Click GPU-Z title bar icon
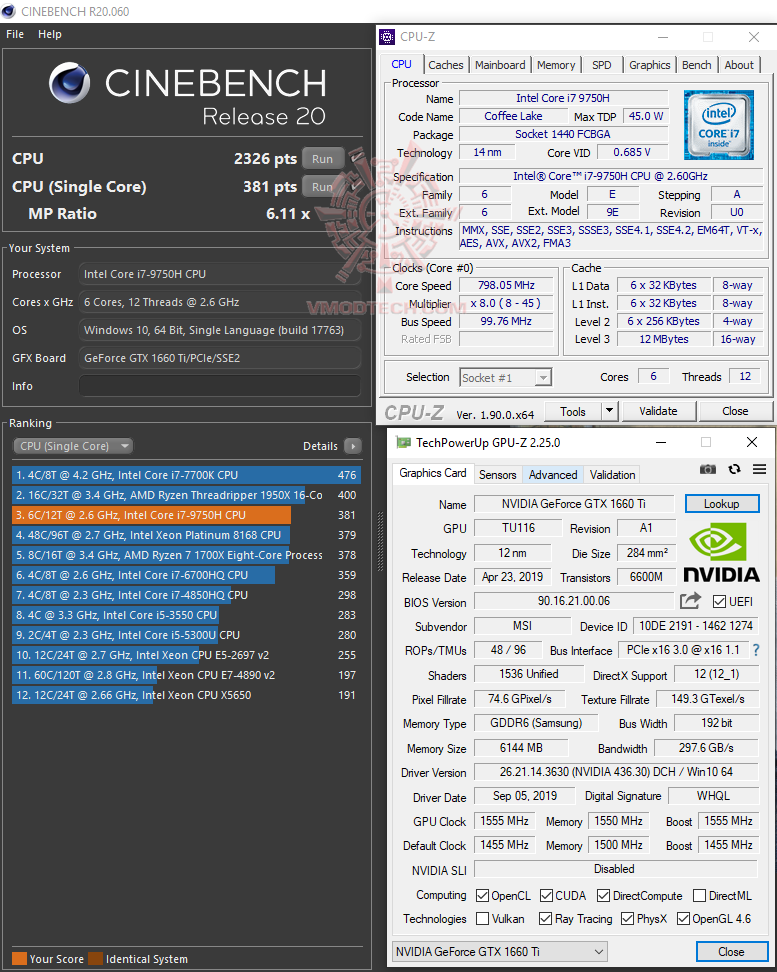Image resolution: width=777 pixels, height=972 pixels. 404,443
